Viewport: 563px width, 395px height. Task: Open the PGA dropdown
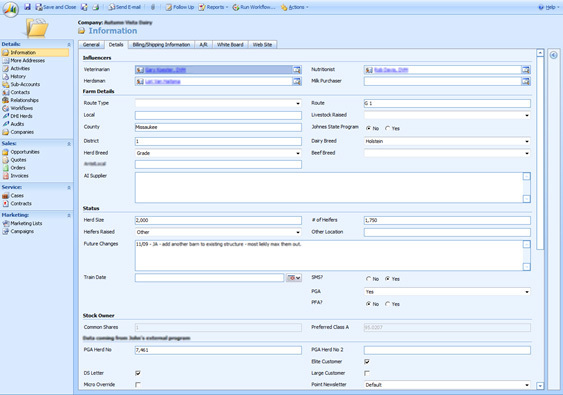[447, 292]
